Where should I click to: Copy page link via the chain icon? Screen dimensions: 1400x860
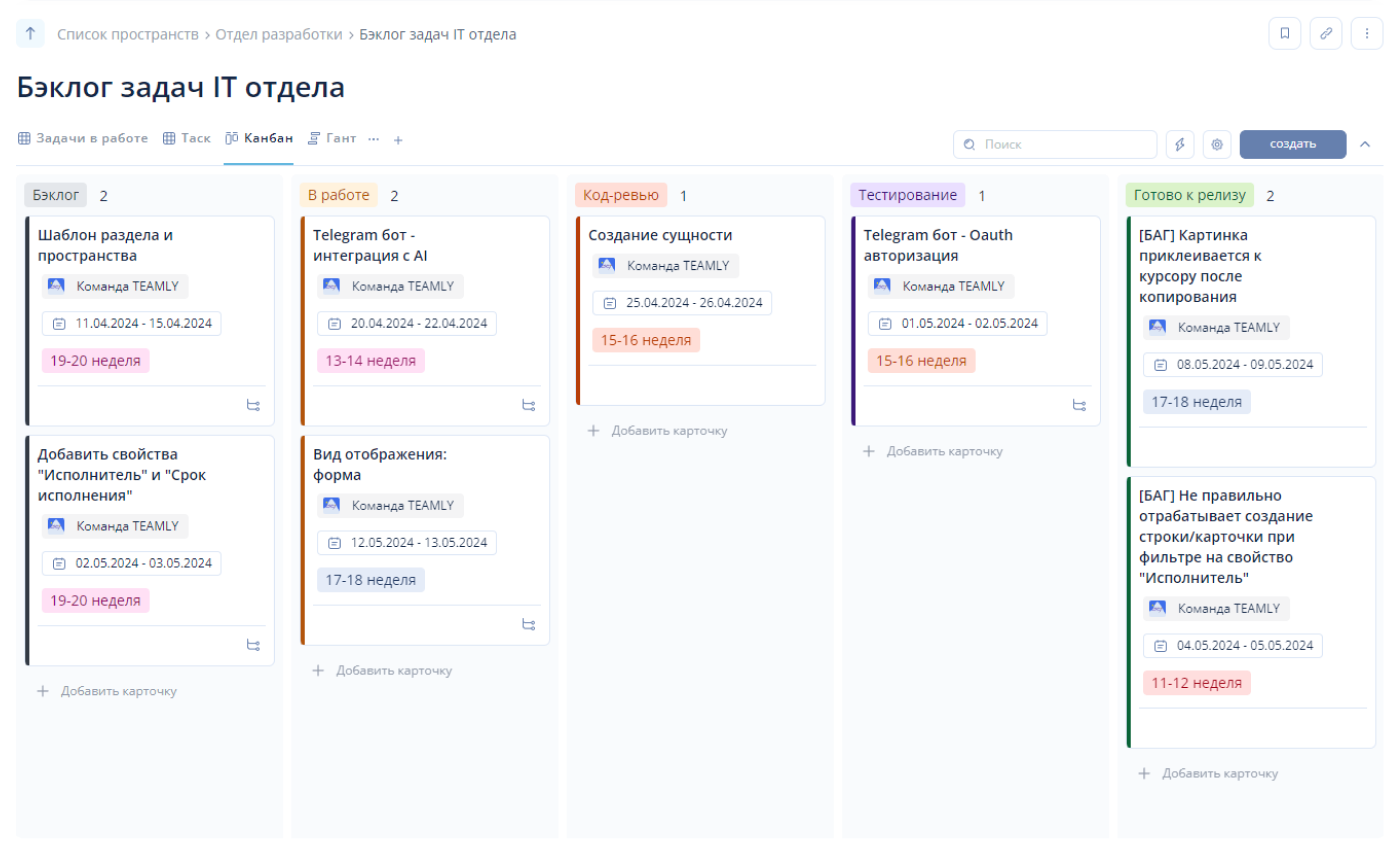1327,33
